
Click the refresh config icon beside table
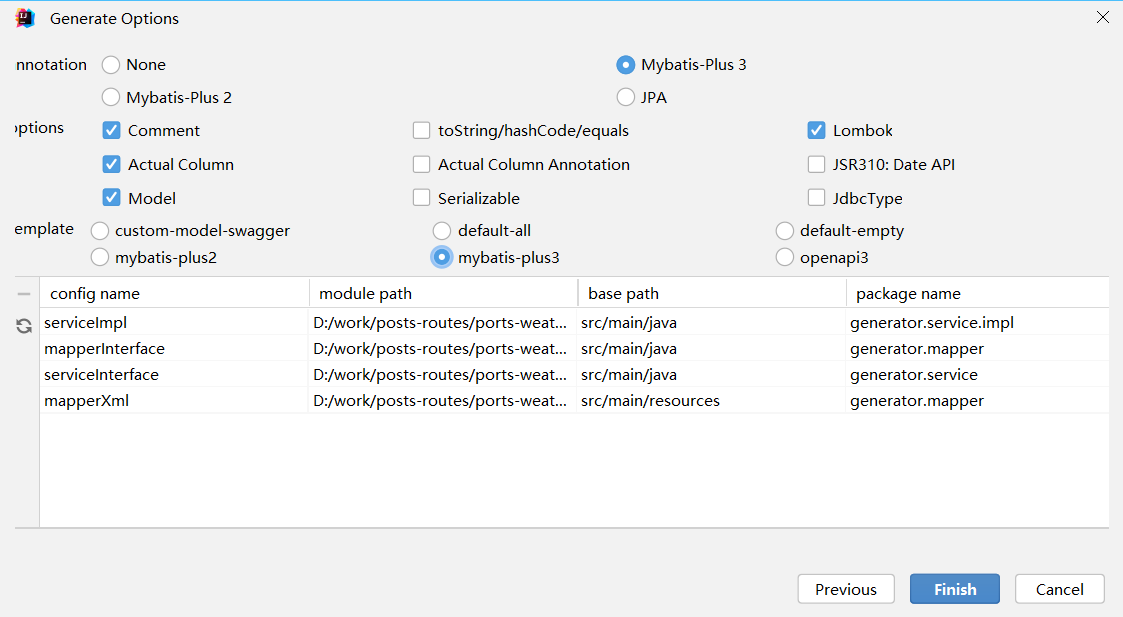click(x=24, y=326)
